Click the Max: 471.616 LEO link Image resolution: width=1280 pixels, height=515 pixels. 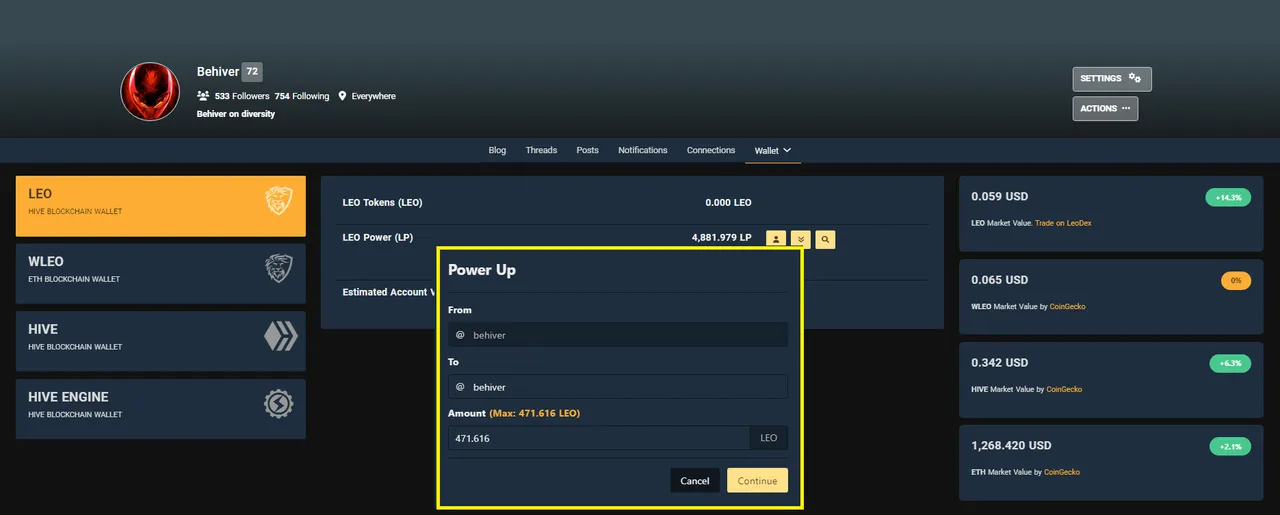tap(535, 413)
